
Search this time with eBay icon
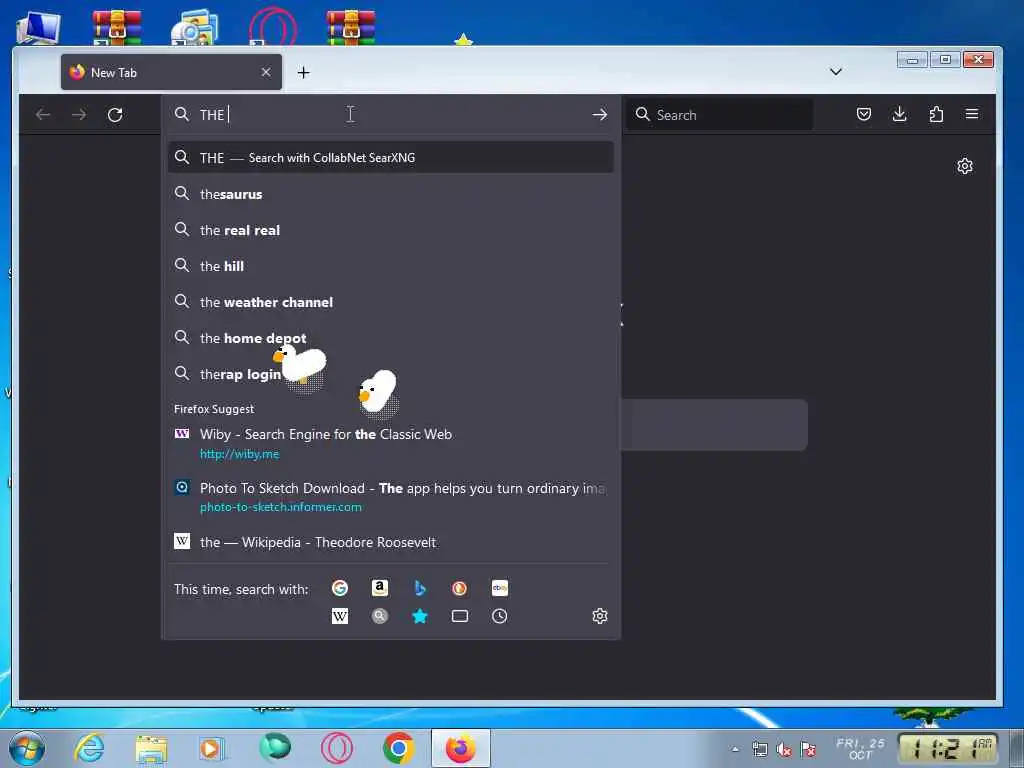click(x=500, y=588)
